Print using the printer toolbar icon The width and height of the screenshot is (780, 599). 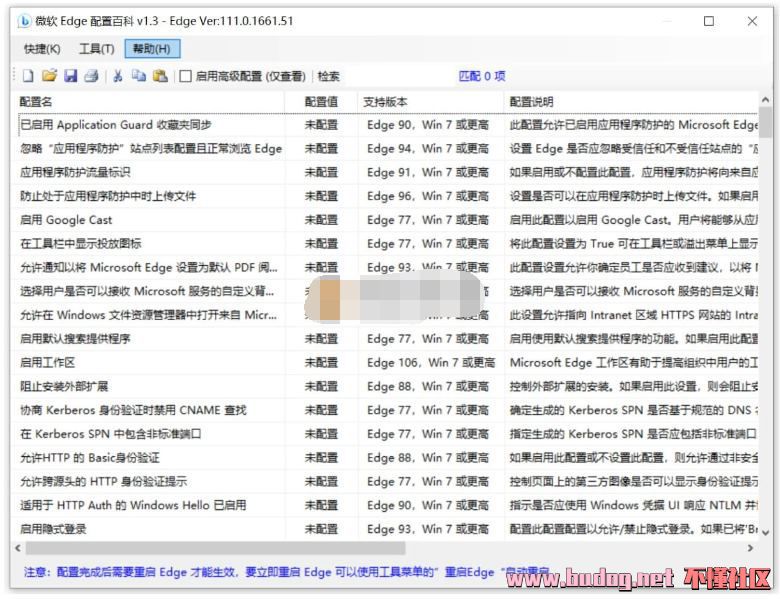[92, 76]
